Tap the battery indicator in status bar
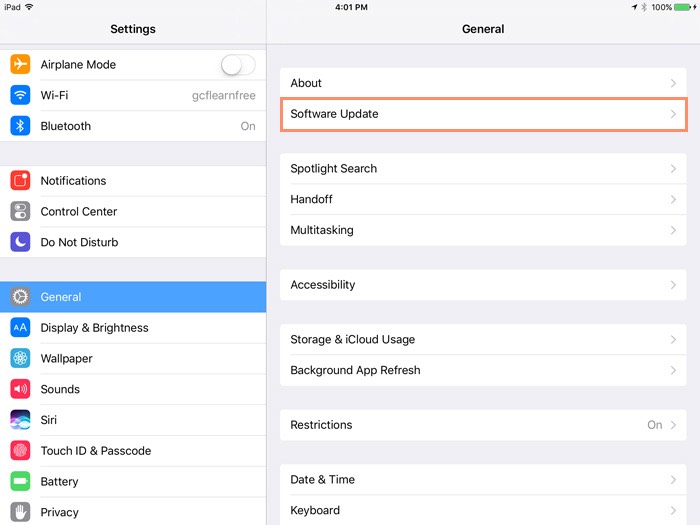The width and height of the screenshot is (700, 525). tap(685, 7)
